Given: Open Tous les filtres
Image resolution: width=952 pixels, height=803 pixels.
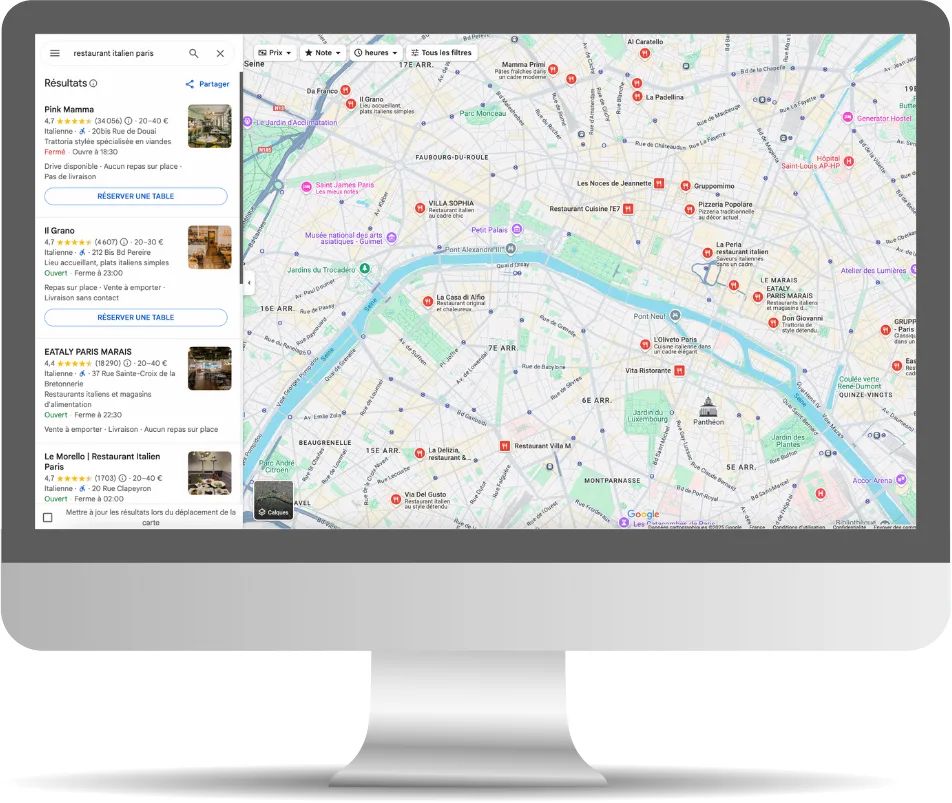Looking at the screenshot, I should (x=440, y=53).
